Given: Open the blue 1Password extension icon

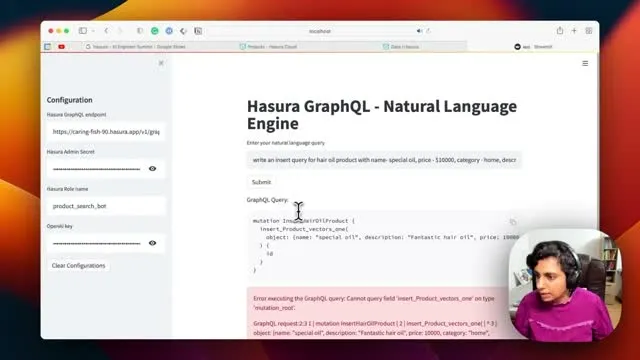Looking at the screenshot, I should 169,31.
